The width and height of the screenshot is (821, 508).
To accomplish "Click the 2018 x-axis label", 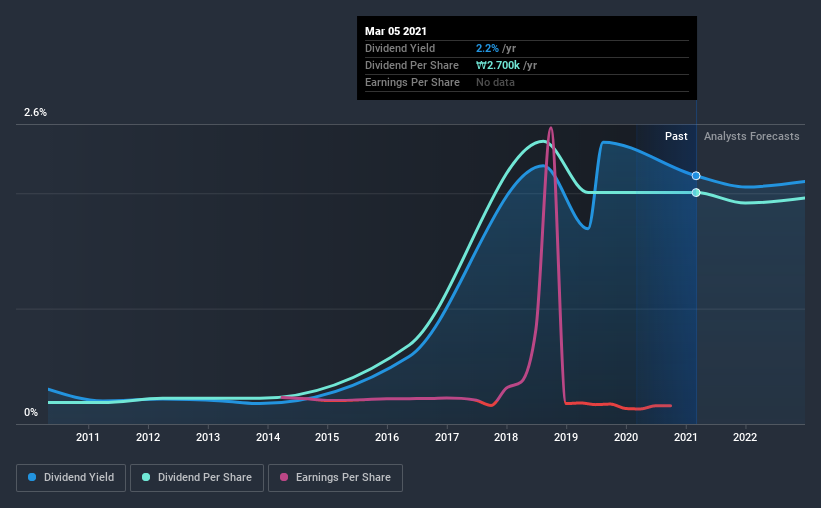I will [x=506, y=437].
